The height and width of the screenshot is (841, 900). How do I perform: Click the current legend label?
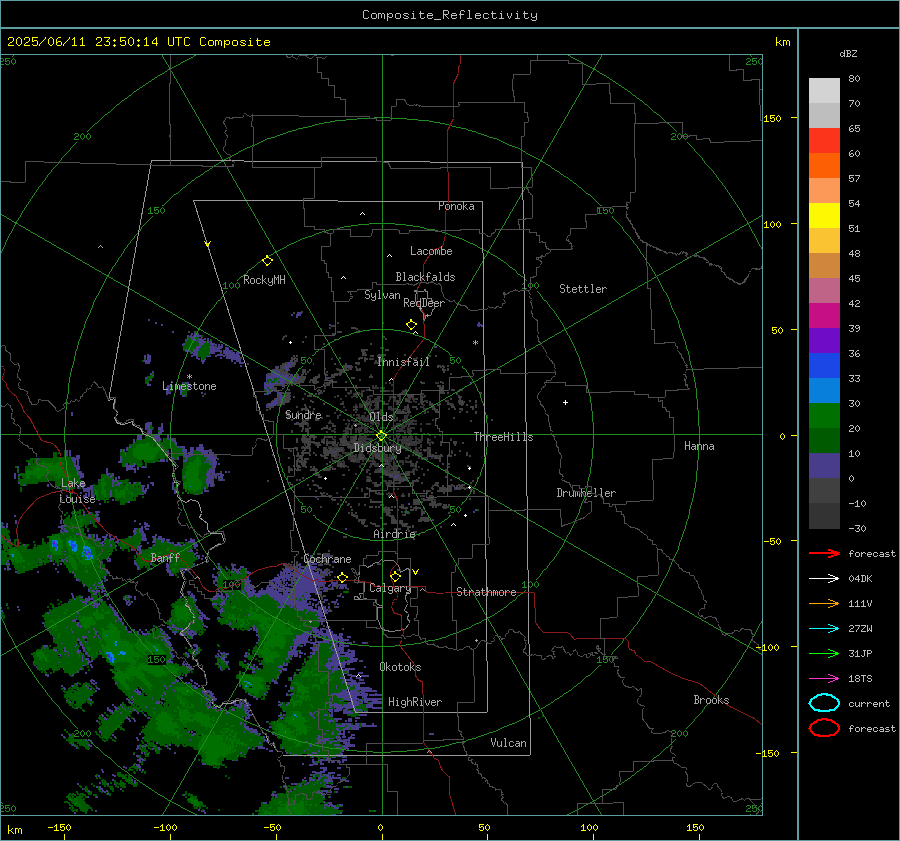point(868,703)
